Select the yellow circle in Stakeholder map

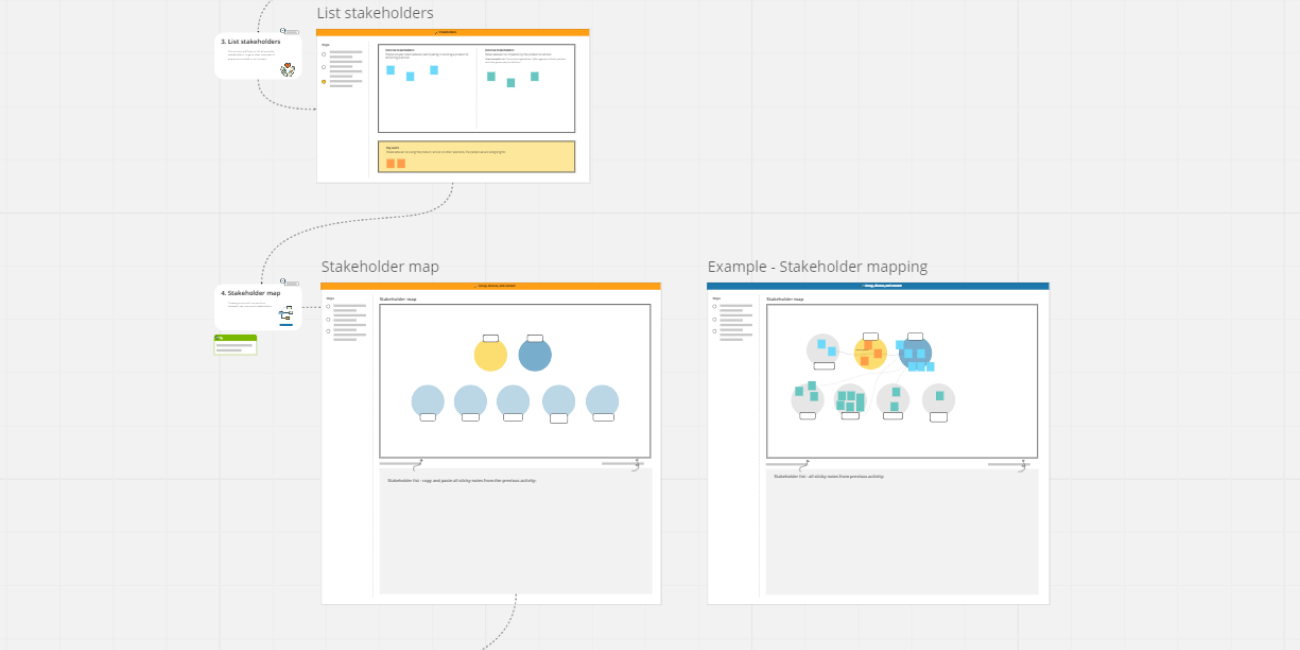pos(490,355)
